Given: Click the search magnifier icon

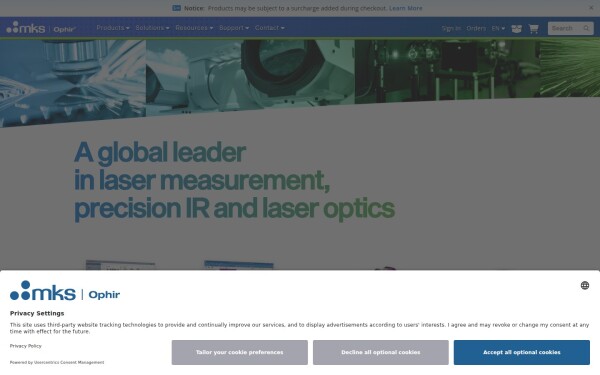Looking at the screenshot, I should click(586, 28).
